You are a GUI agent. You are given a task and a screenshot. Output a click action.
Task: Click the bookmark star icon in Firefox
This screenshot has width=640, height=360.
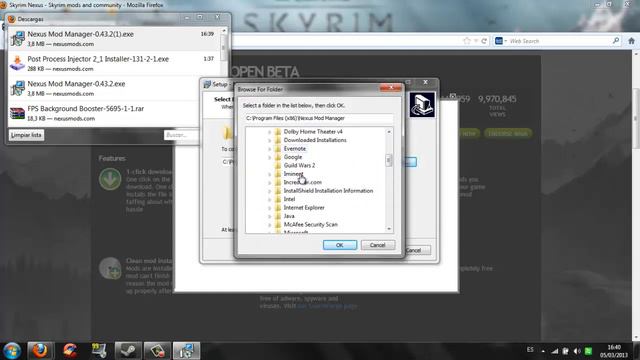coord(467,41)
